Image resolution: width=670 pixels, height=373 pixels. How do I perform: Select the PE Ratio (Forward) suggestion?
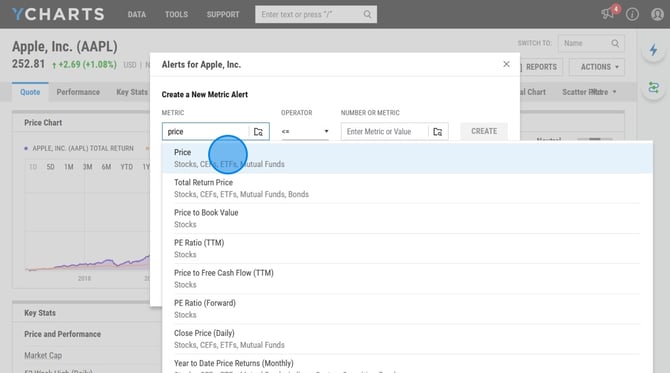(x=407, y=308)
